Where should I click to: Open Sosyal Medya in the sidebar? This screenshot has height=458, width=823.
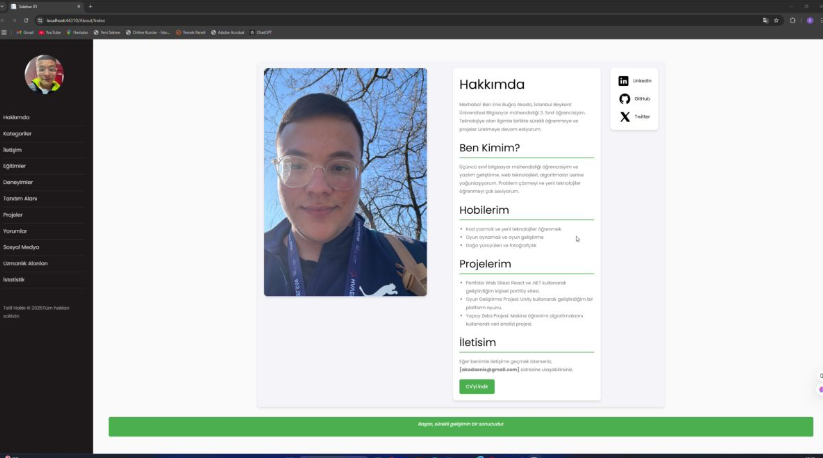(x=21, y=247)
